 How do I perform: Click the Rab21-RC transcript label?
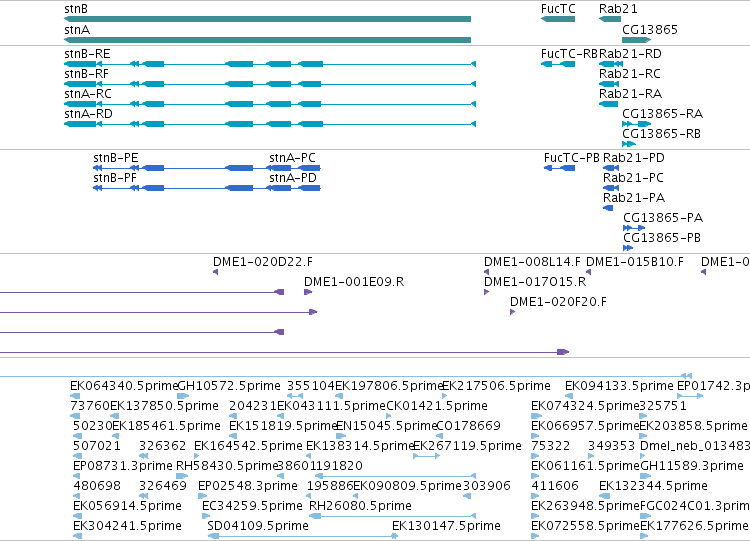click(629, 74)
